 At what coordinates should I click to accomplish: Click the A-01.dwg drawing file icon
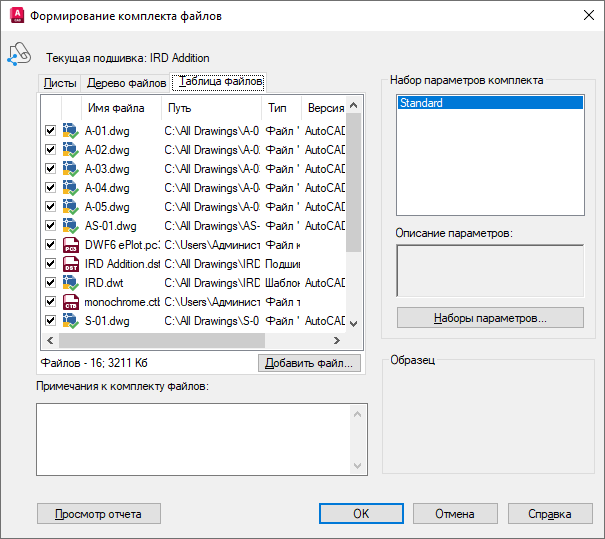click(70, 131)
